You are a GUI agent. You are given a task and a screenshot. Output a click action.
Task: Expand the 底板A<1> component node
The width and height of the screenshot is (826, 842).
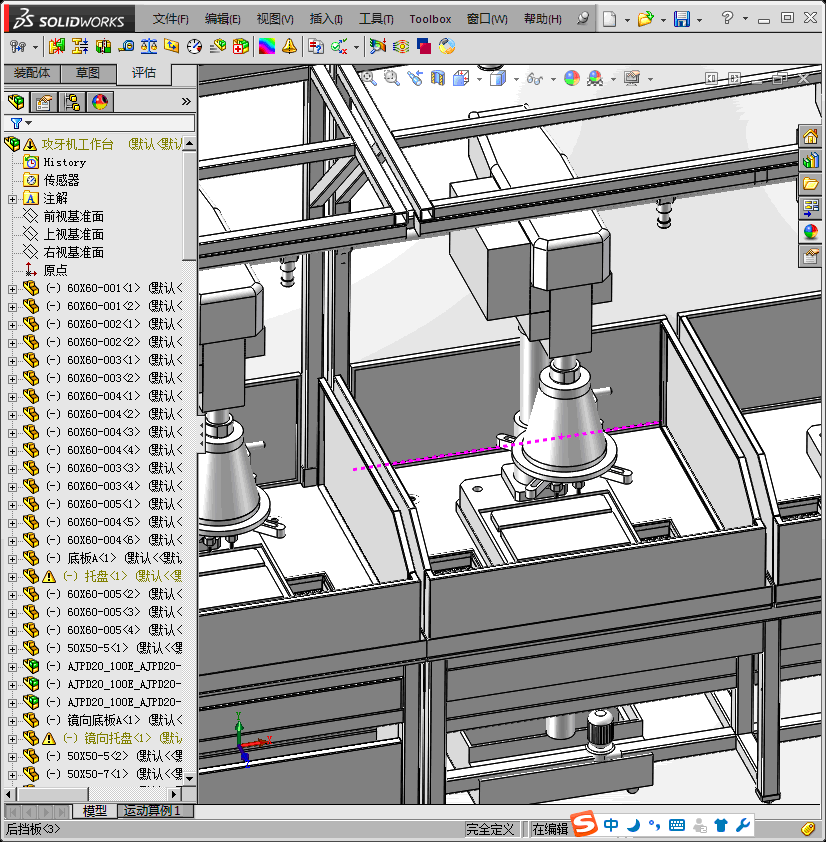12,558
